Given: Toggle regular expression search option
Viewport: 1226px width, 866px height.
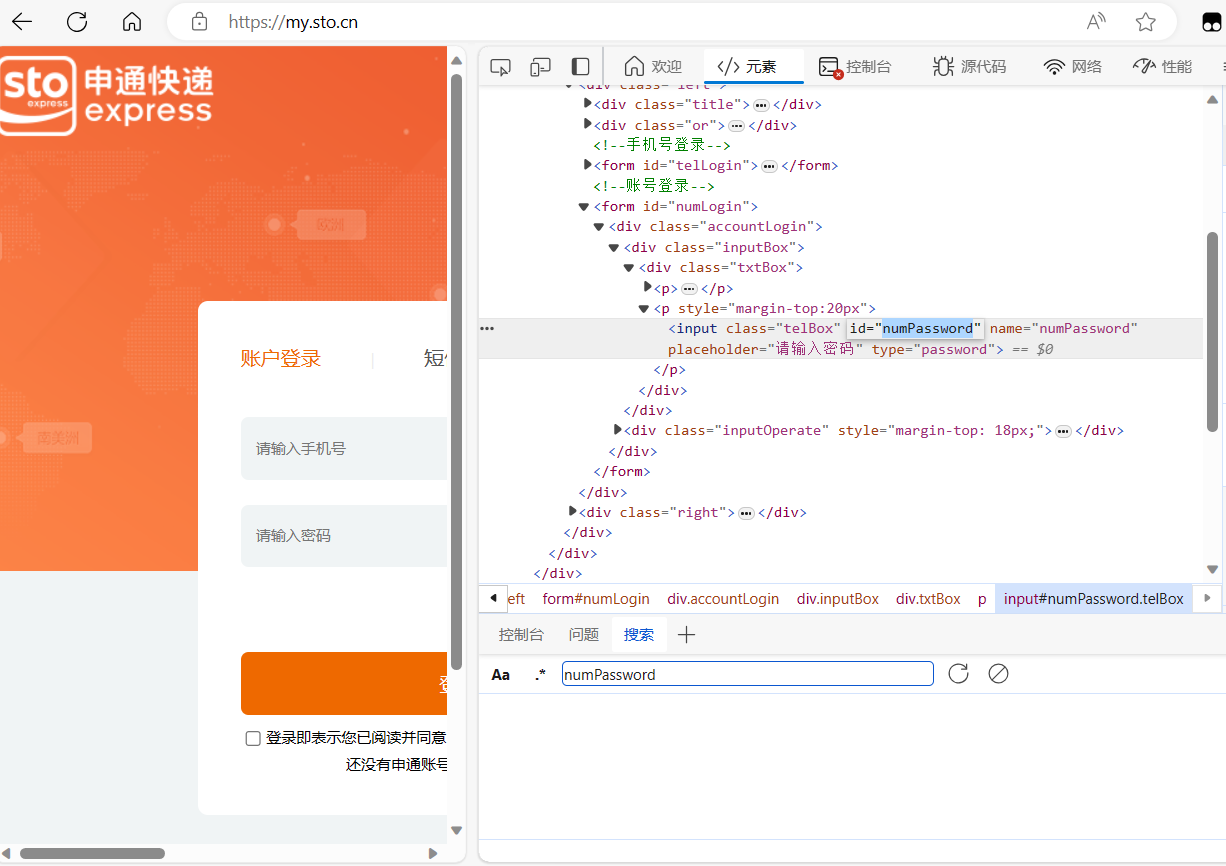Looking at the screenshot, I should point(540,674).
